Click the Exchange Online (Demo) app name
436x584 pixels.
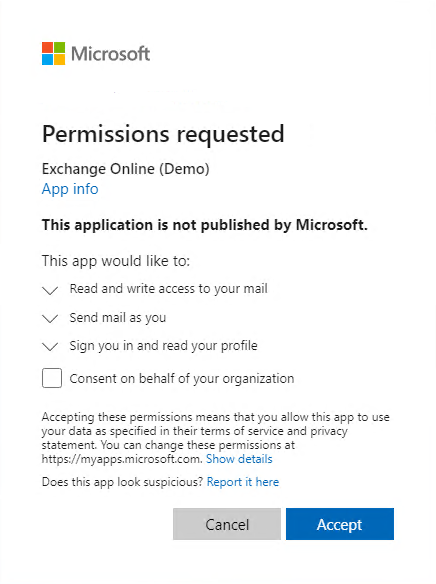tap(125, 169)
